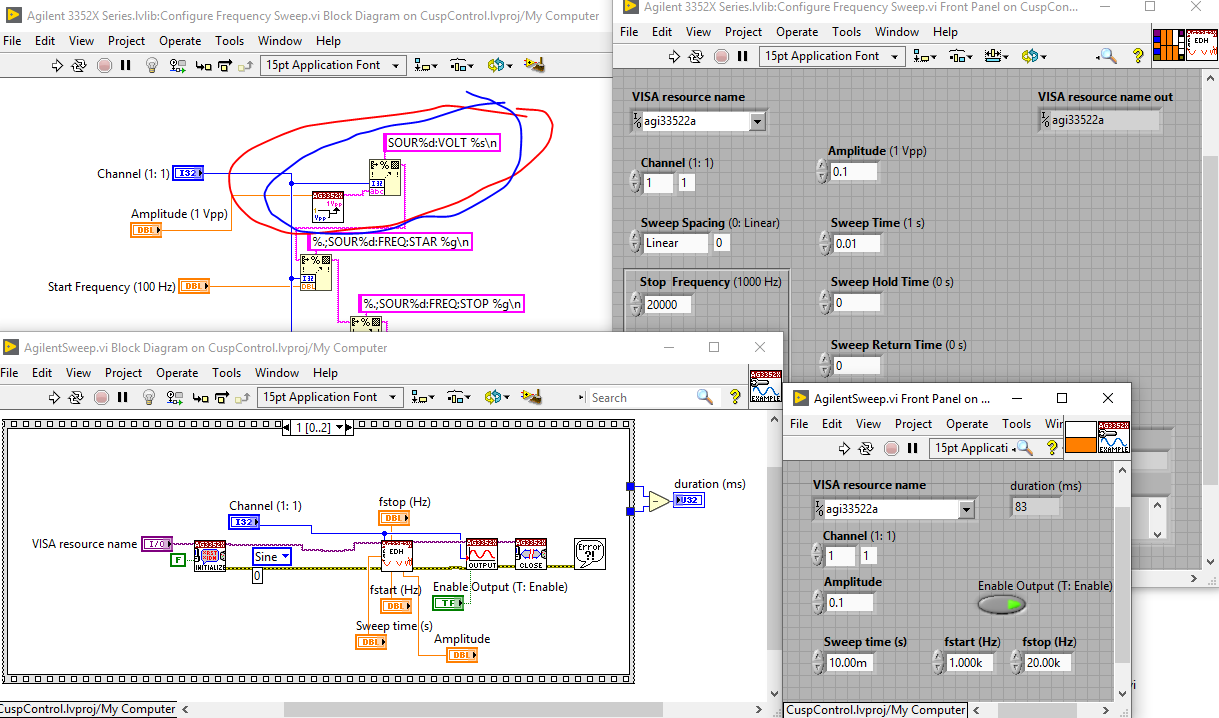The width and height of the screenshot is (1219, 718).
Task: Open Resize Objects menu in Configure Frequency Sweep front panel
Action: [x=995, y=56]
